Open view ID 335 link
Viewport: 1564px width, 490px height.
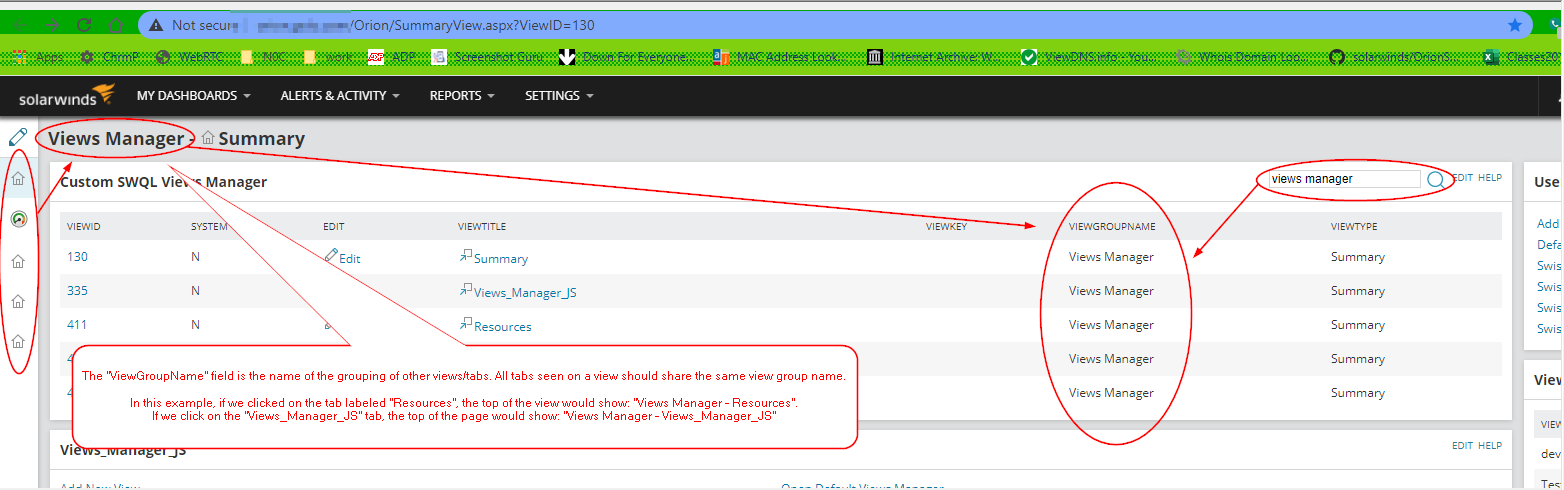pyautogui.click(x=77, y=291)
